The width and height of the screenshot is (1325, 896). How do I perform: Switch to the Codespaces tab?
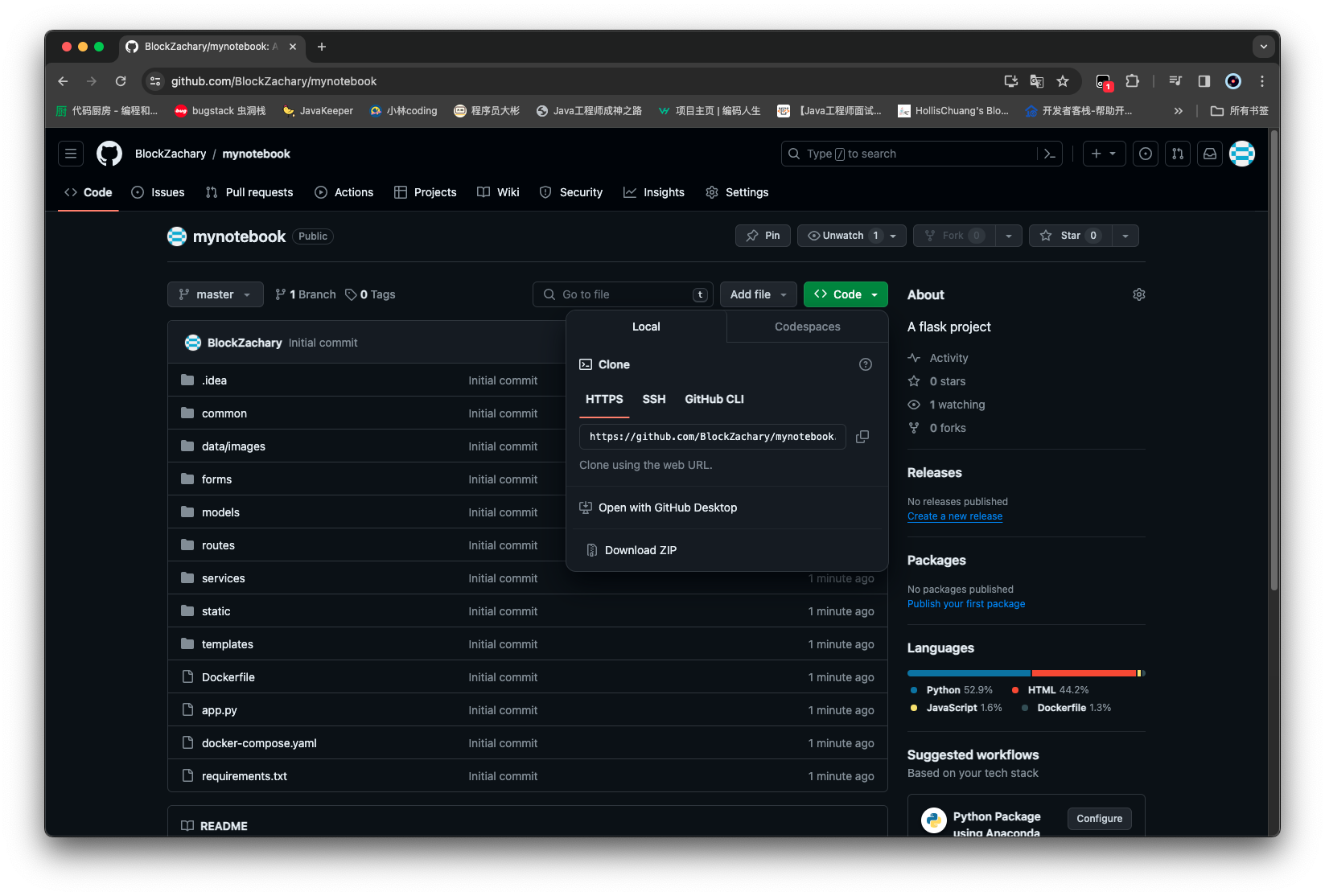[x=807, y=327]
